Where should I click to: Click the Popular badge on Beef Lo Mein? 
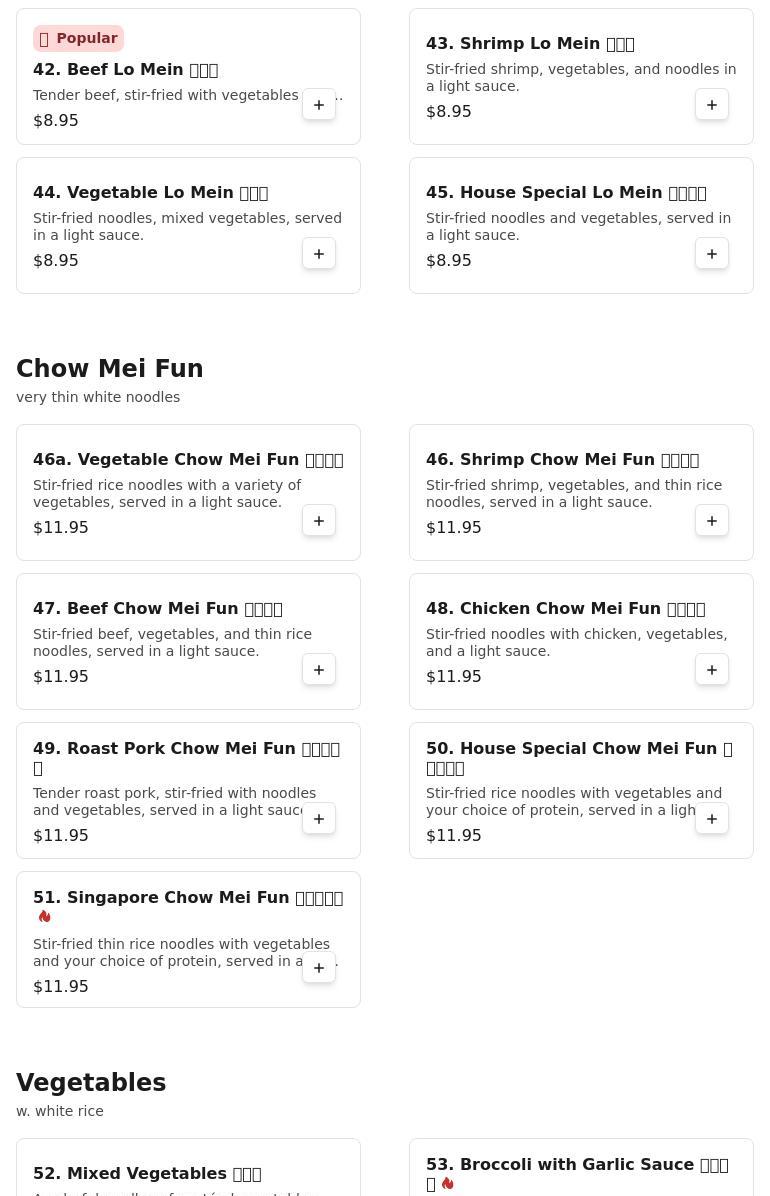[x=78, y=38]
